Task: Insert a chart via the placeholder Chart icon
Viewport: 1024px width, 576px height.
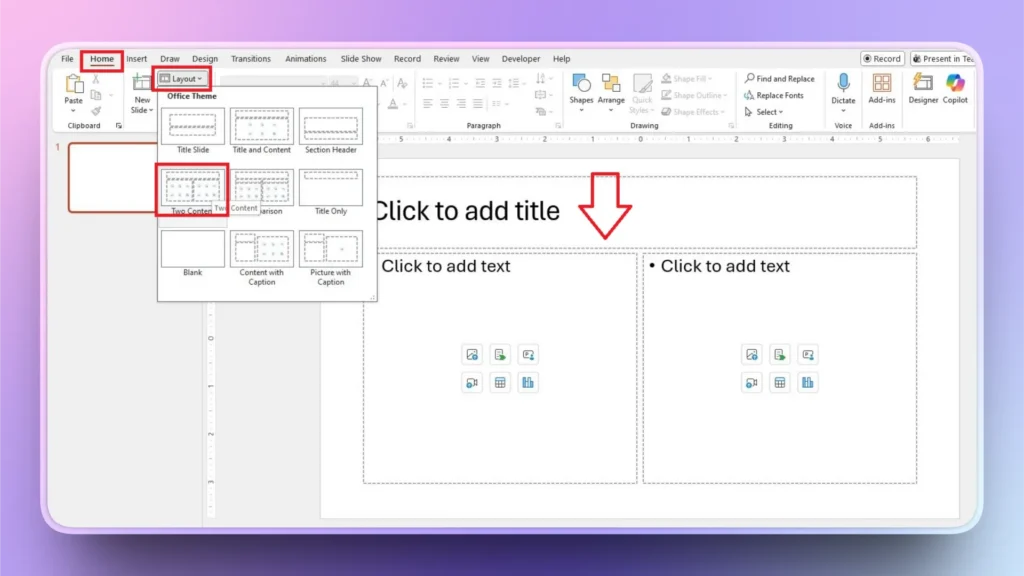Action: (x=528, y=382)
